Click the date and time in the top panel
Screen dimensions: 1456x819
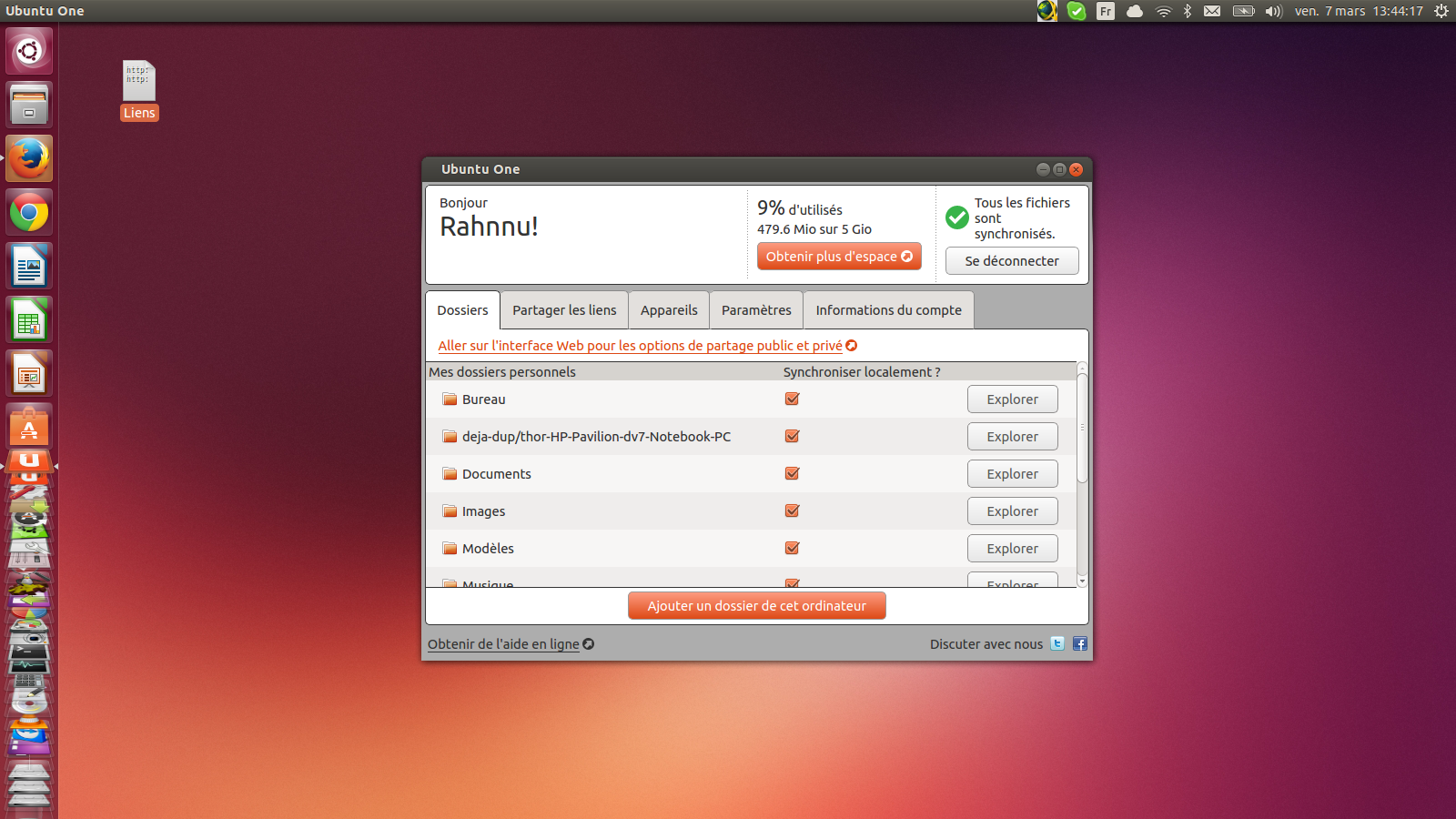pyautogui.click(x=1359, y=11)
